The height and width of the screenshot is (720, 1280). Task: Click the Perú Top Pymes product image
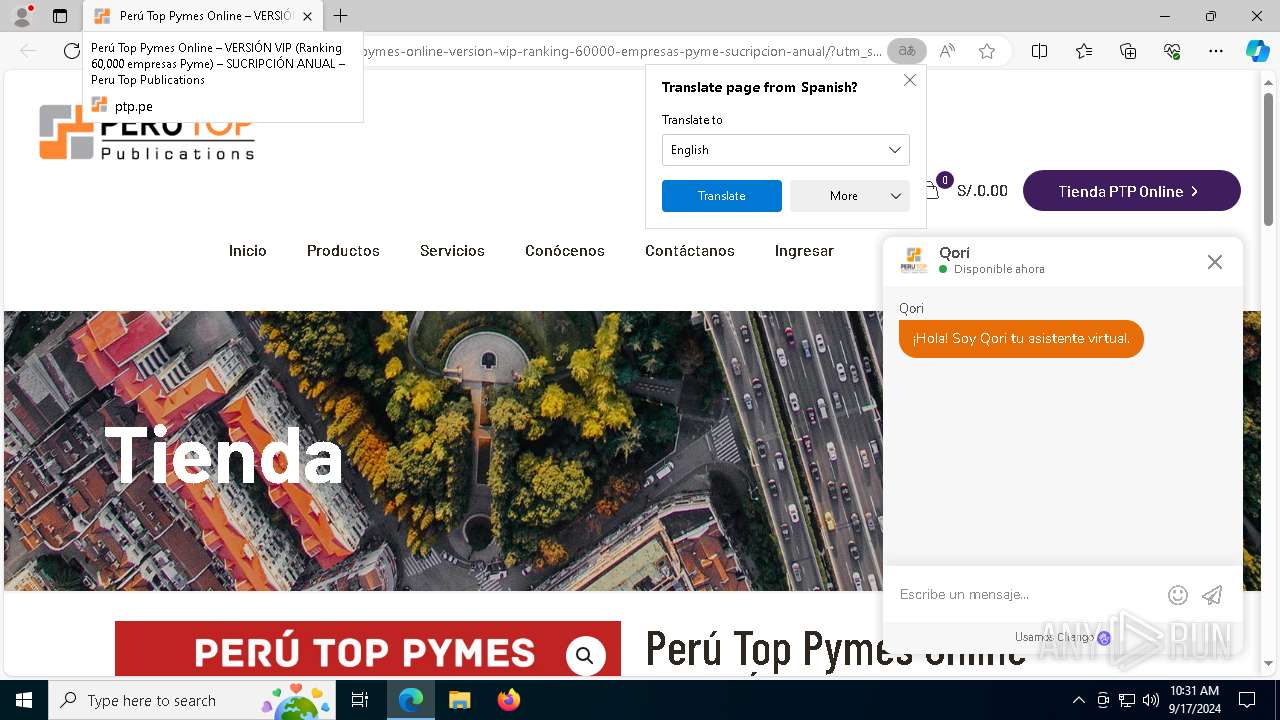[368, 648]
